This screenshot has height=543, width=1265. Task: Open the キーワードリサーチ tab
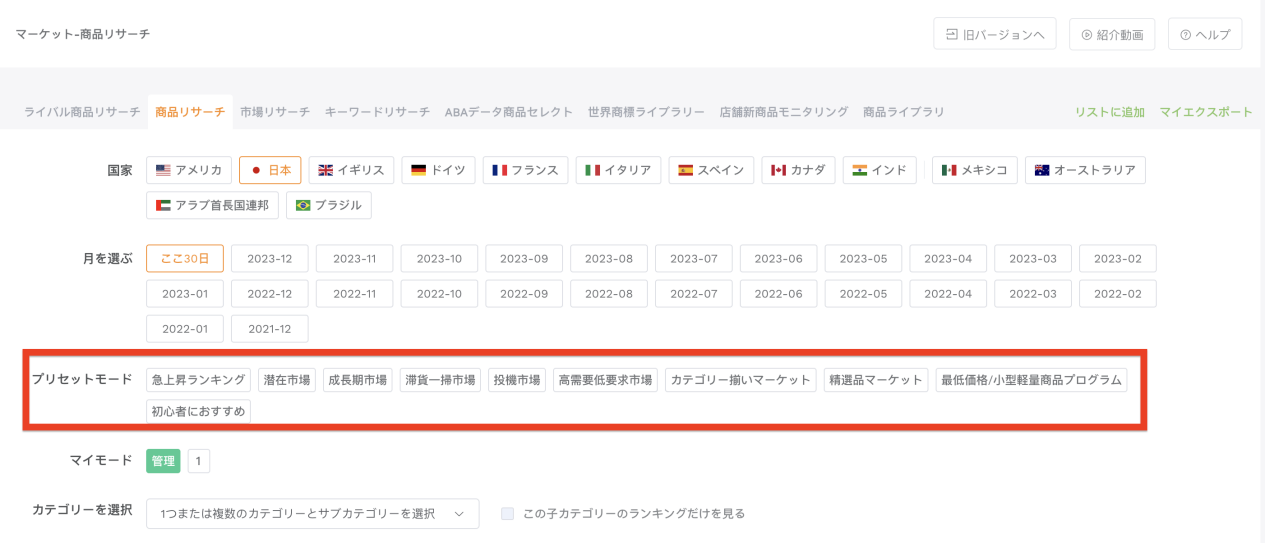click(377, 112)
